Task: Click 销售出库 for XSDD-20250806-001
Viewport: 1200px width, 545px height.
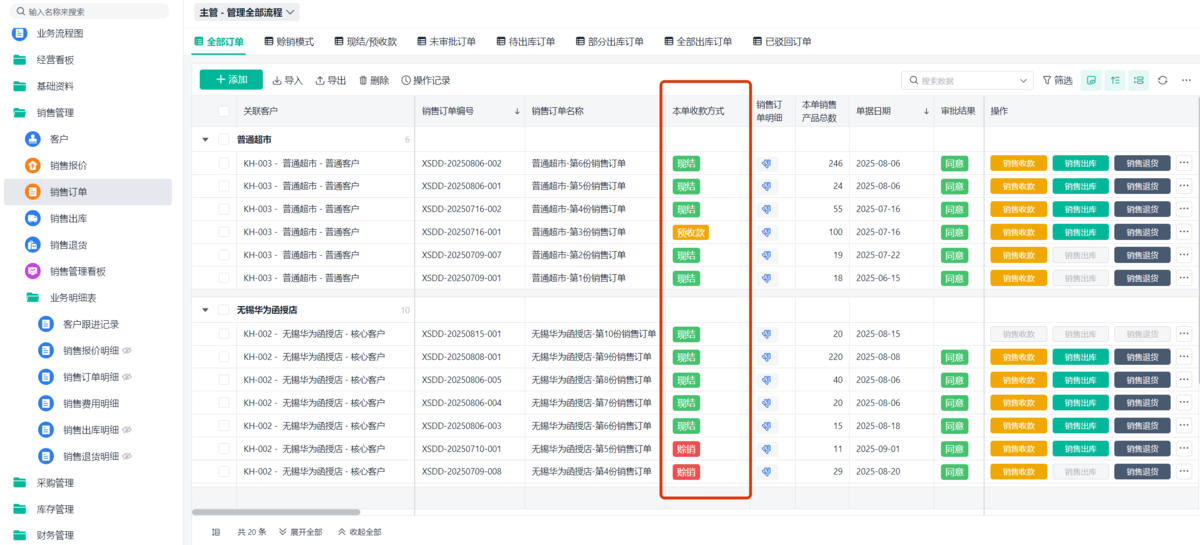Action: [1080, 186]
